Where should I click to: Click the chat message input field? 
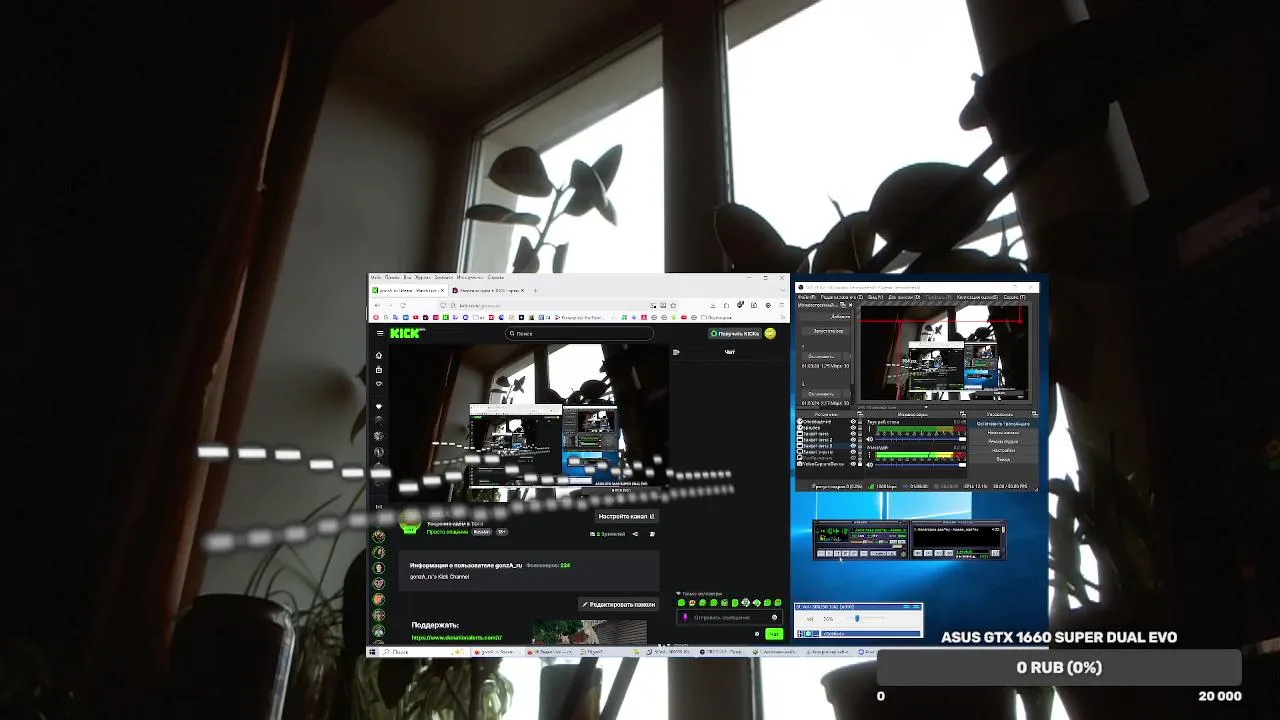(x=729, y=617)
